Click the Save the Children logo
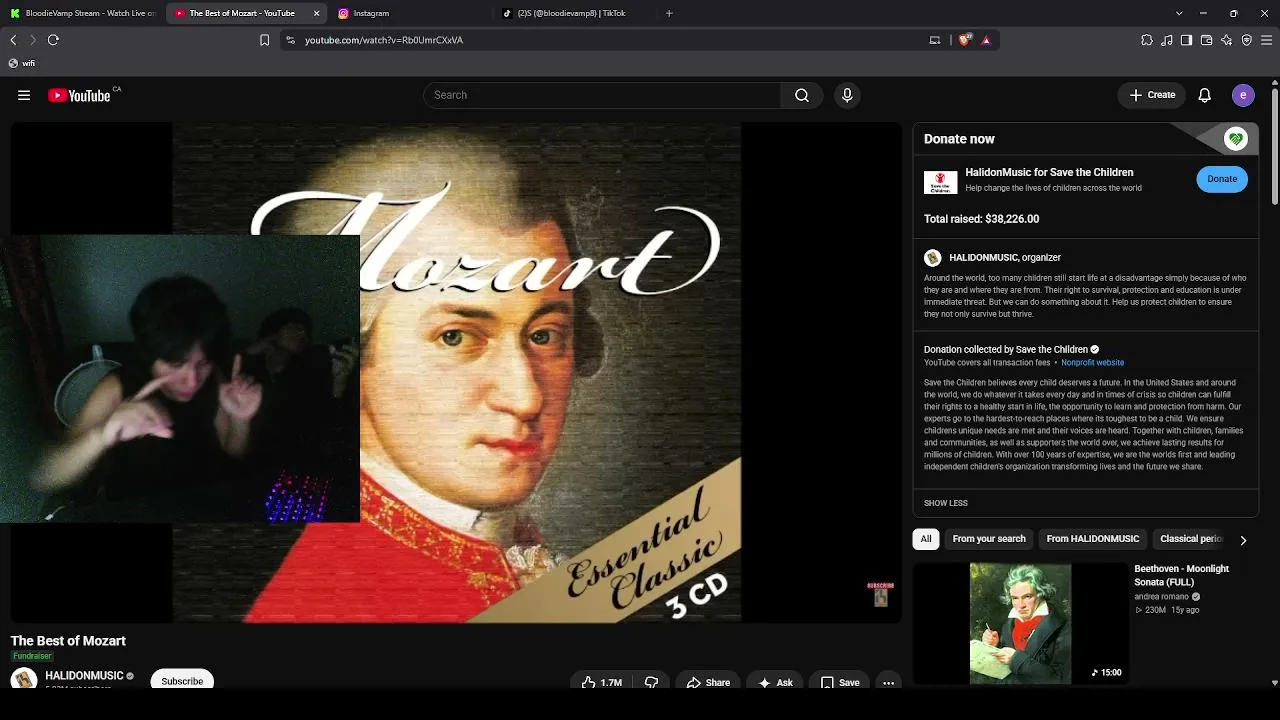 tap(941, 182)
